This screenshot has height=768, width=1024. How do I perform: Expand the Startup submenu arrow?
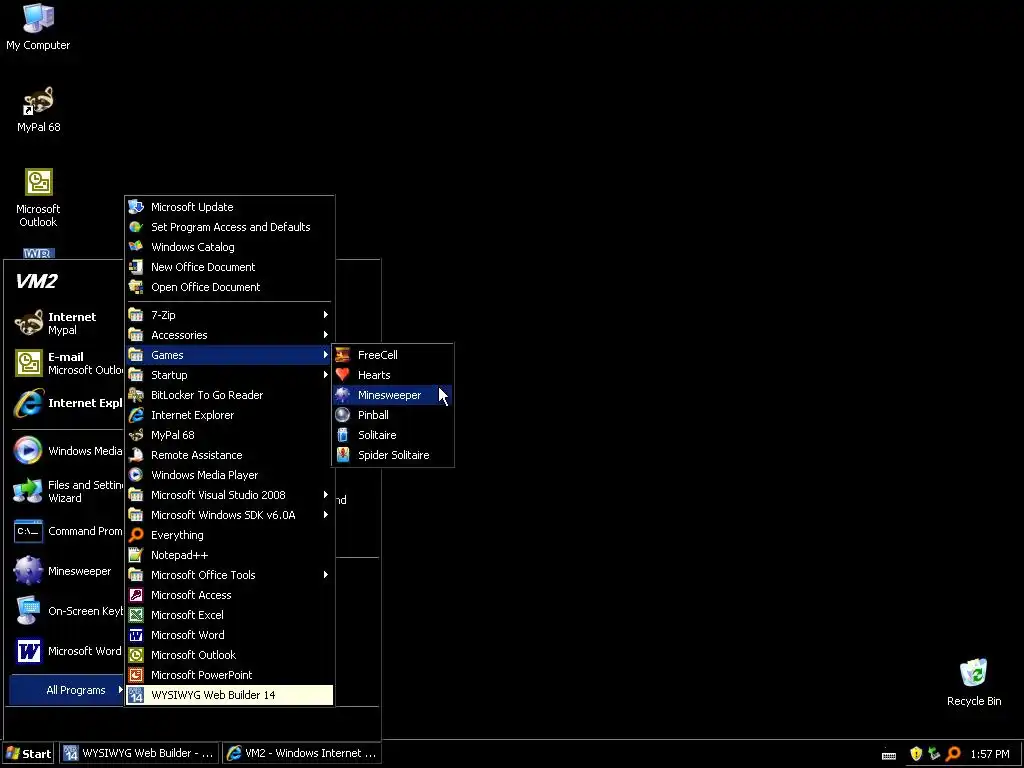[x=325, y=375]
